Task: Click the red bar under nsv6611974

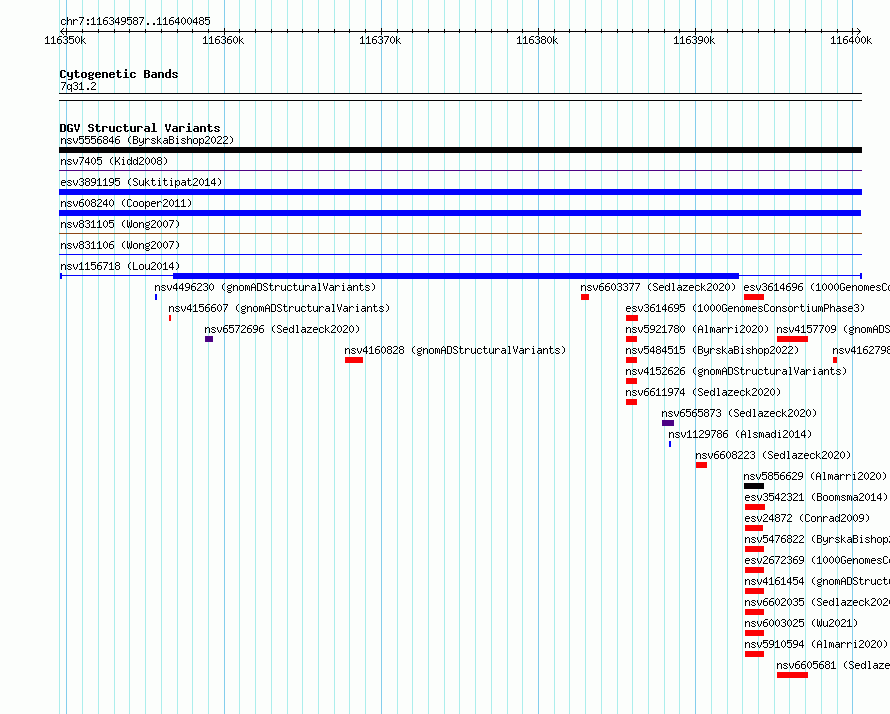Action: point(631,402)
